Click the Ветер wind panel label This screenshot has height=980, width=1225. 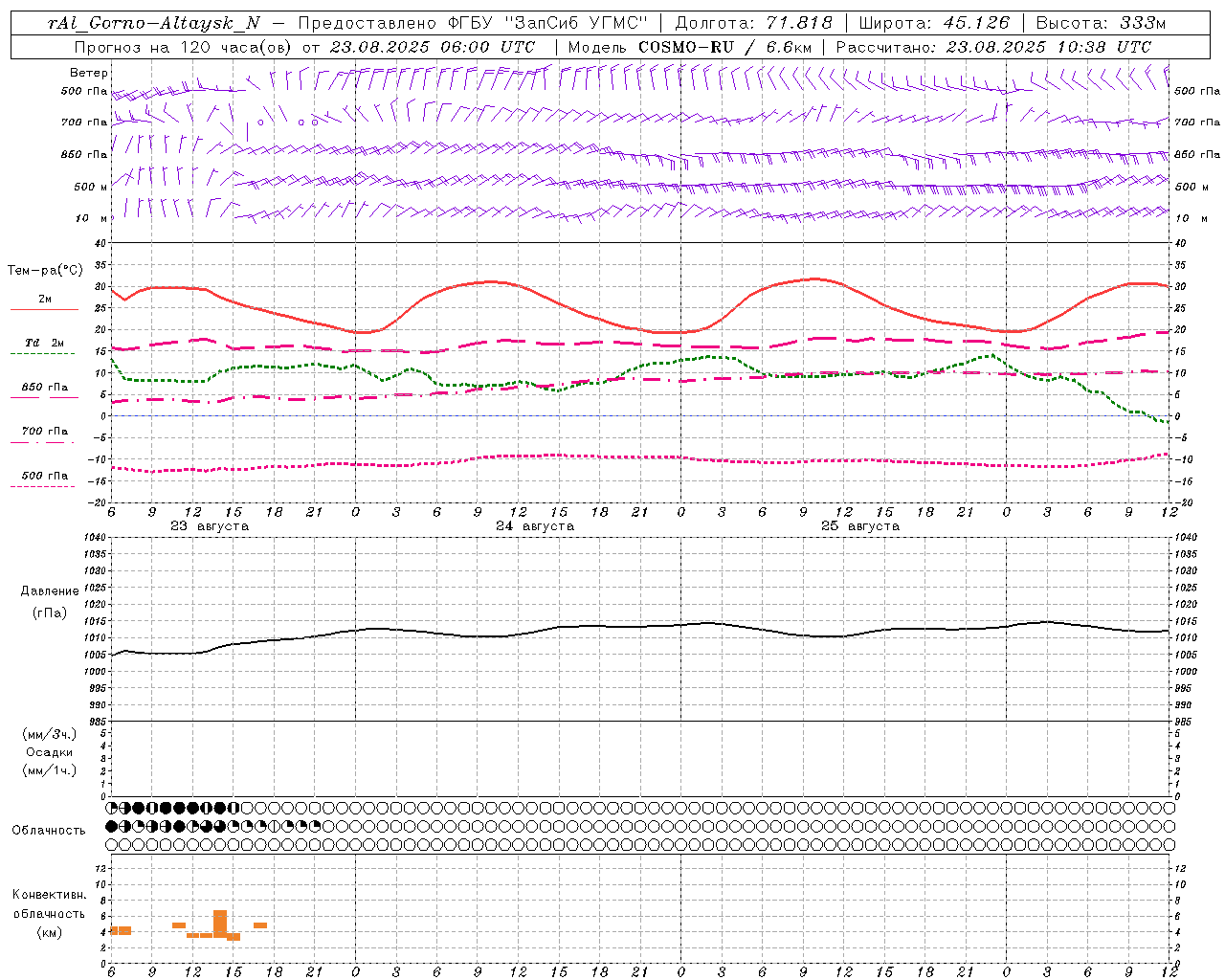point(89,73)
